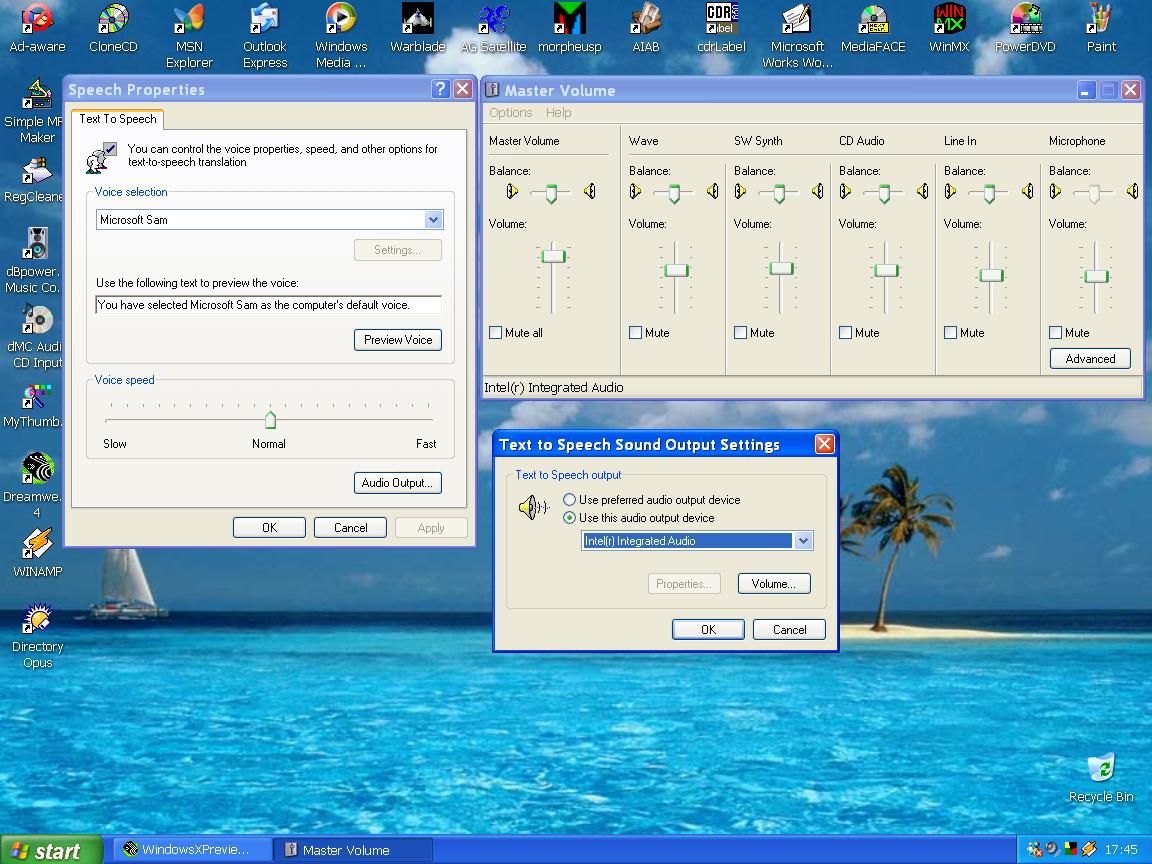
Task: Click the voice preview text field
Action: coord(268,305)
